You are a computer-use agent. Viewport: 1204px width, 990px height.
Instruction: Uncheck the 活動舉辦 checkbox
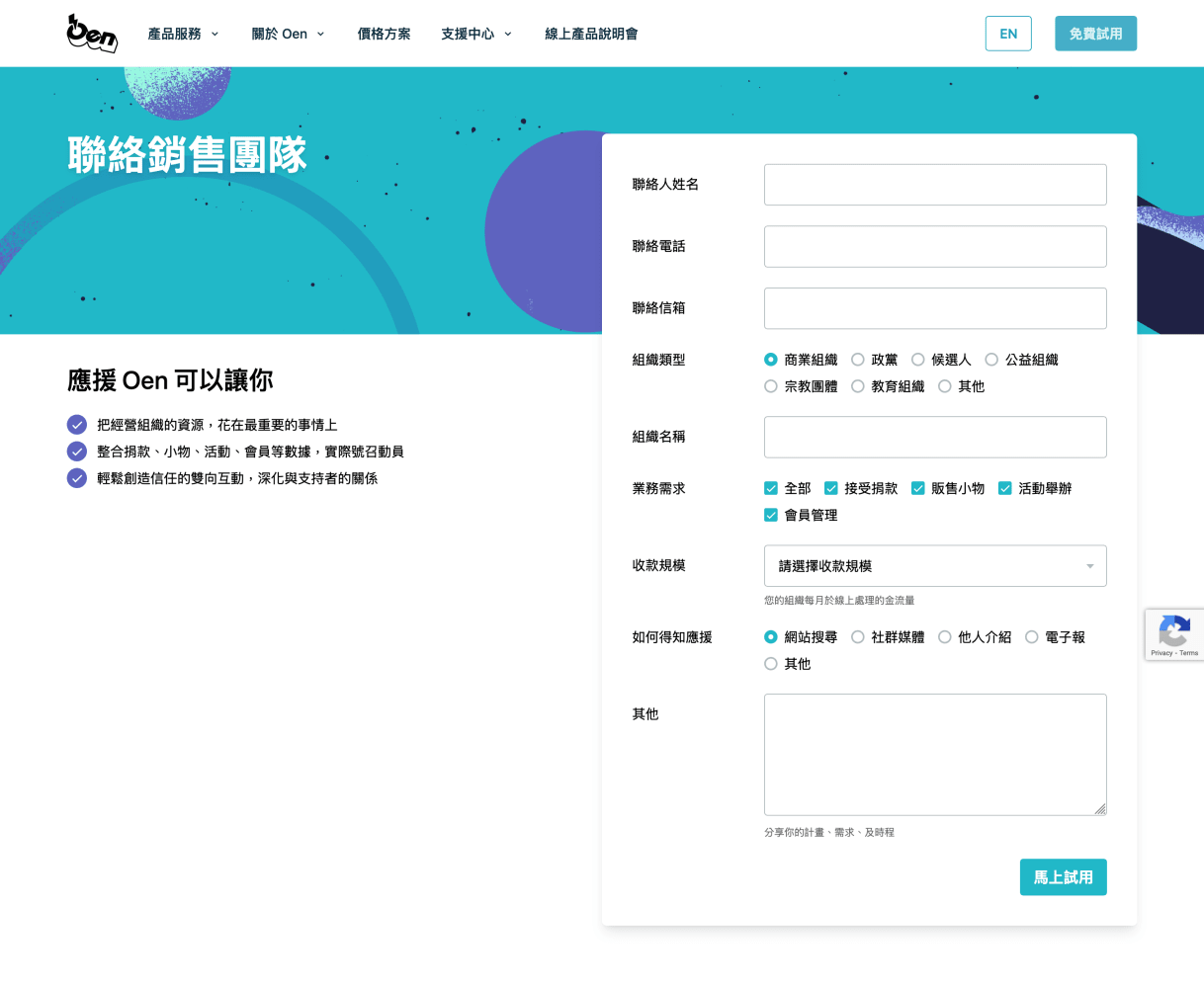click(1005, 488)
